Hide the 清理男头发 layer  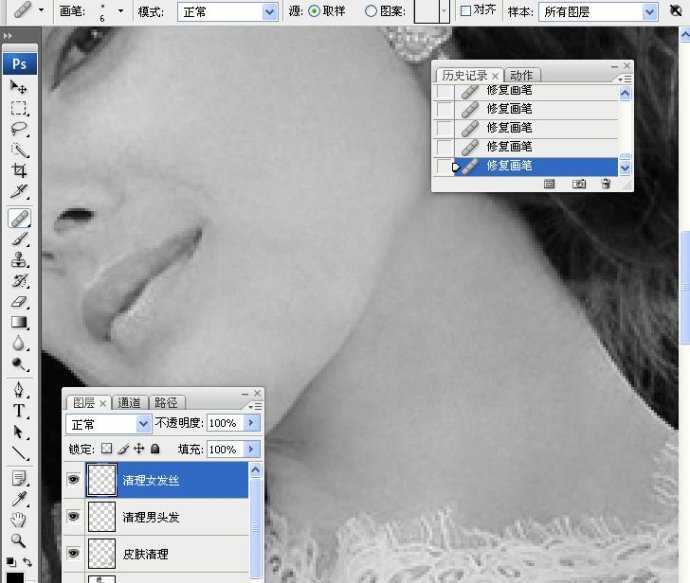73,516
